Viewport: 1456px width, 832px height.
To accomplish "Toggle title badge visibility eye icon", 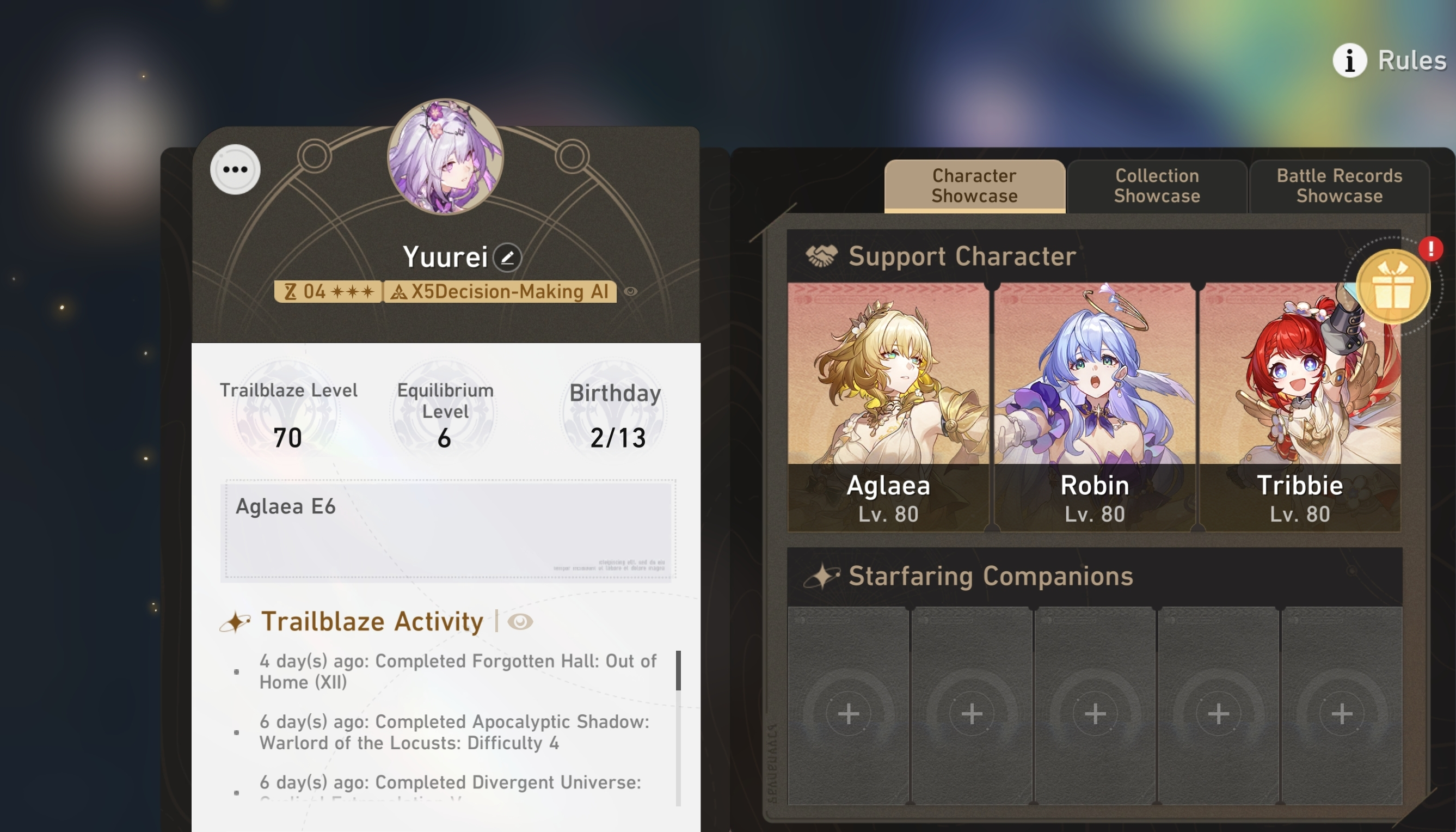I will 631,291.
